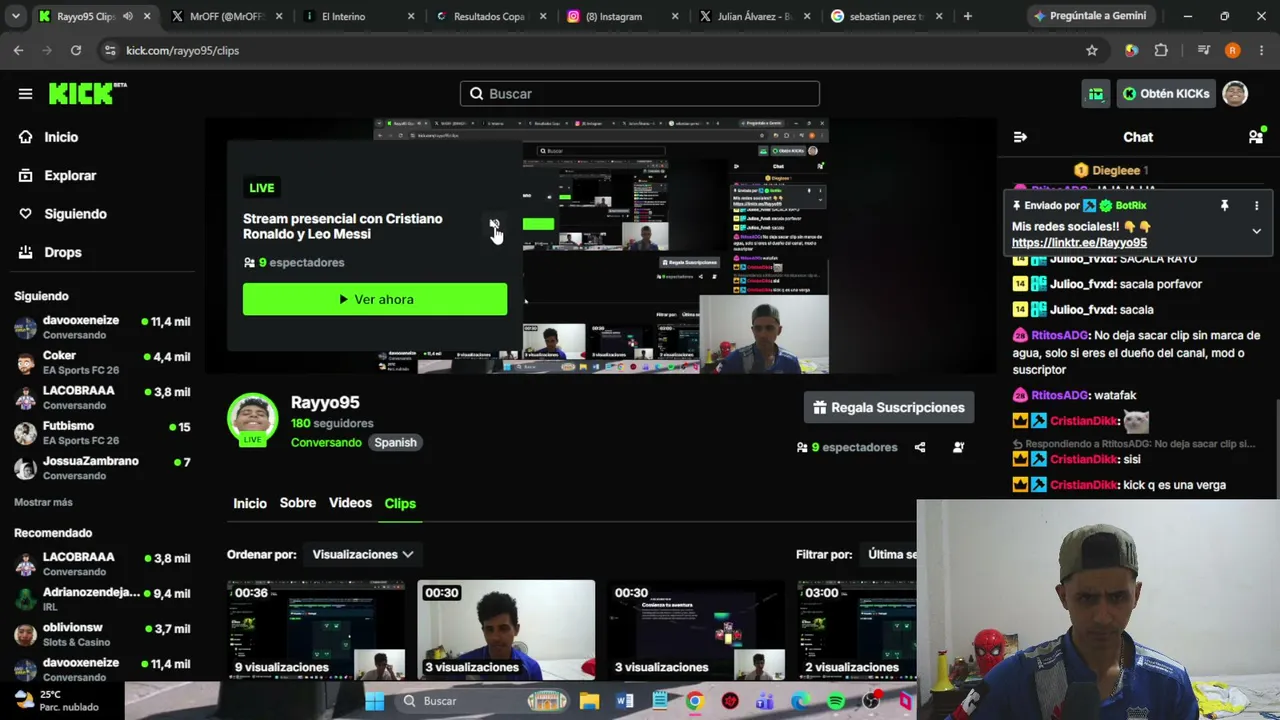
Task: Open the browser extensions puzzle icon
Action: click(x=1161, y=50)
